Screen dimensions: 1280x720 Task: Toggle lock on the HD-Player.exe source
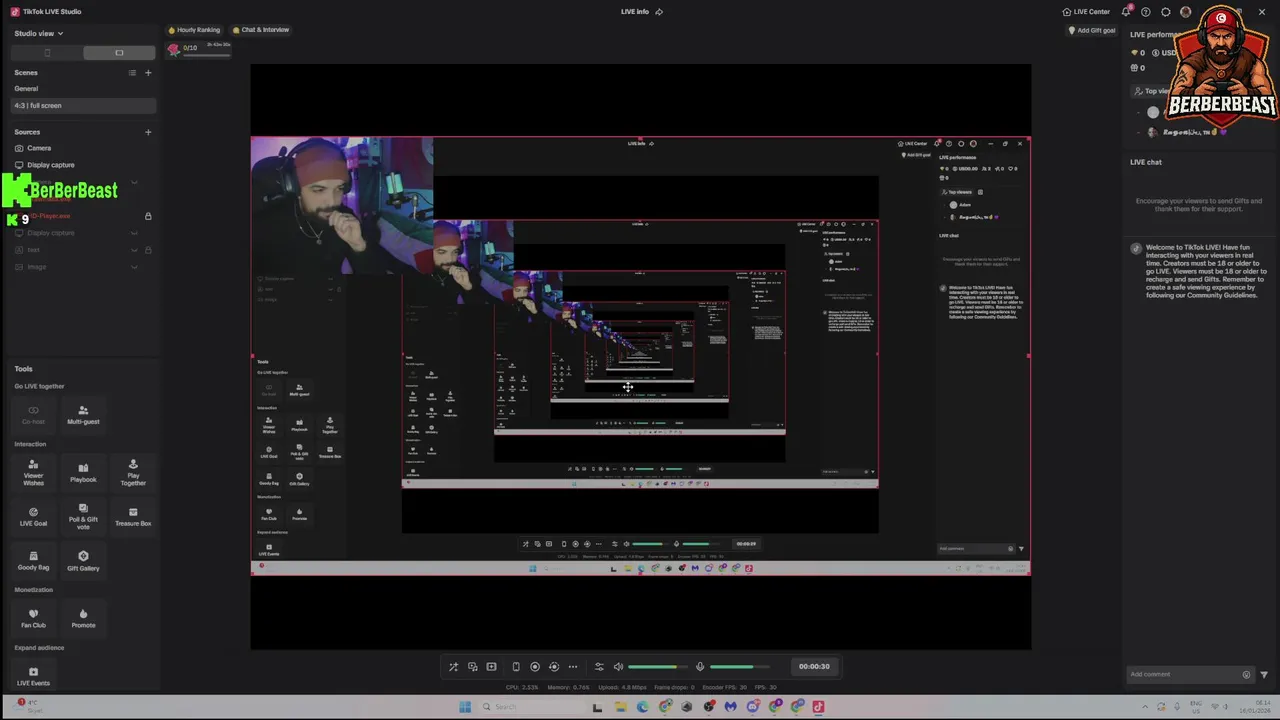click(148, 216)
